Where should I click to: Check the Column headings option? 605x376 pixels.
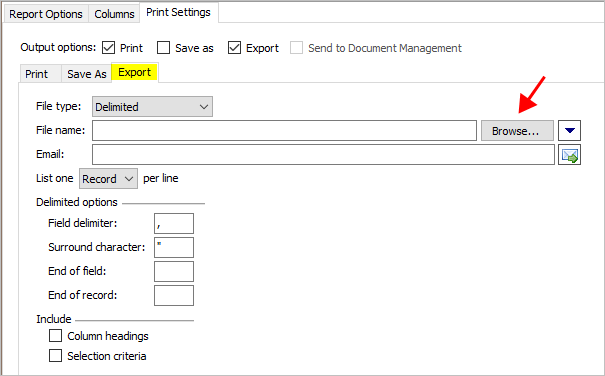[56, 336]
